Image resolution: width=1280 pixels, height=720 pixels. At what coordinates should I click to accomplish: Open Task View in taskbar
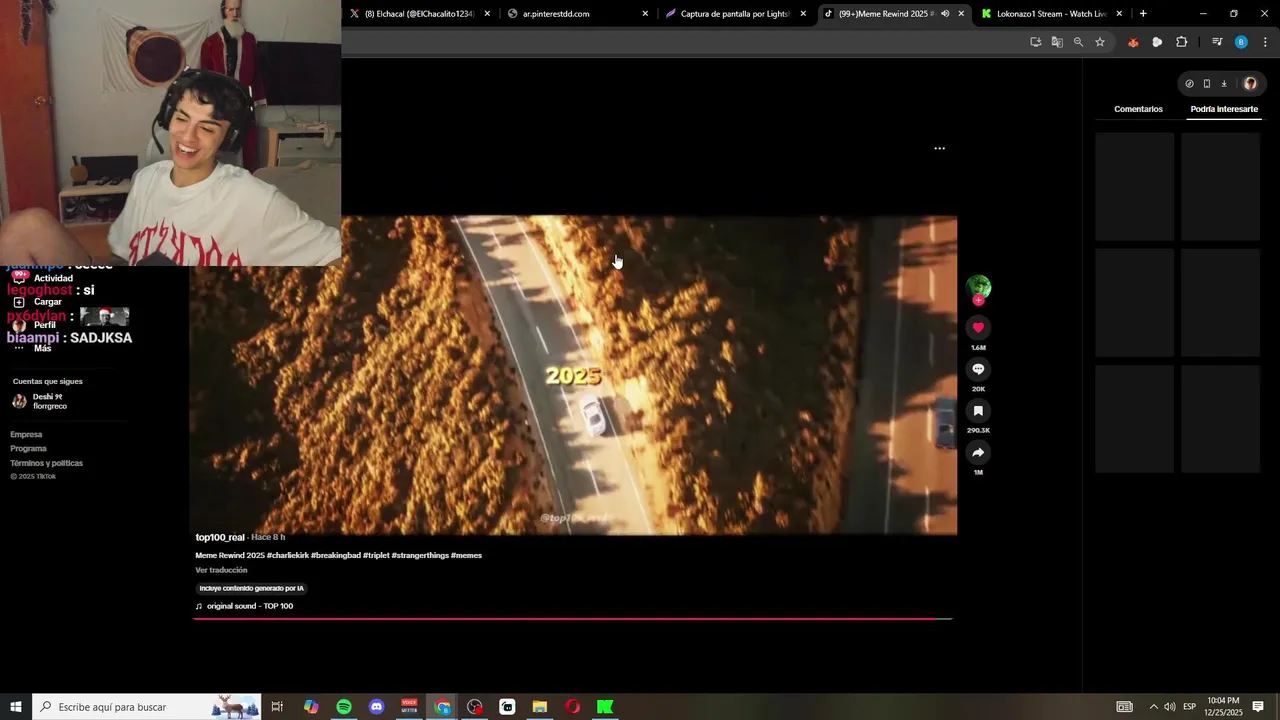coord(277,707)
